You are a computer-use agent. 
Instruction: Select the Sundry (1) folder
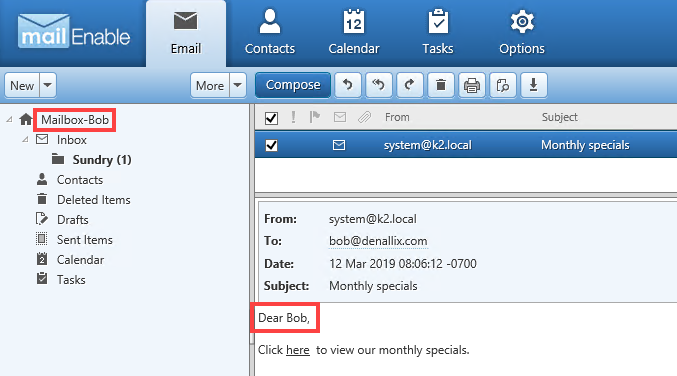click(102, 160)
